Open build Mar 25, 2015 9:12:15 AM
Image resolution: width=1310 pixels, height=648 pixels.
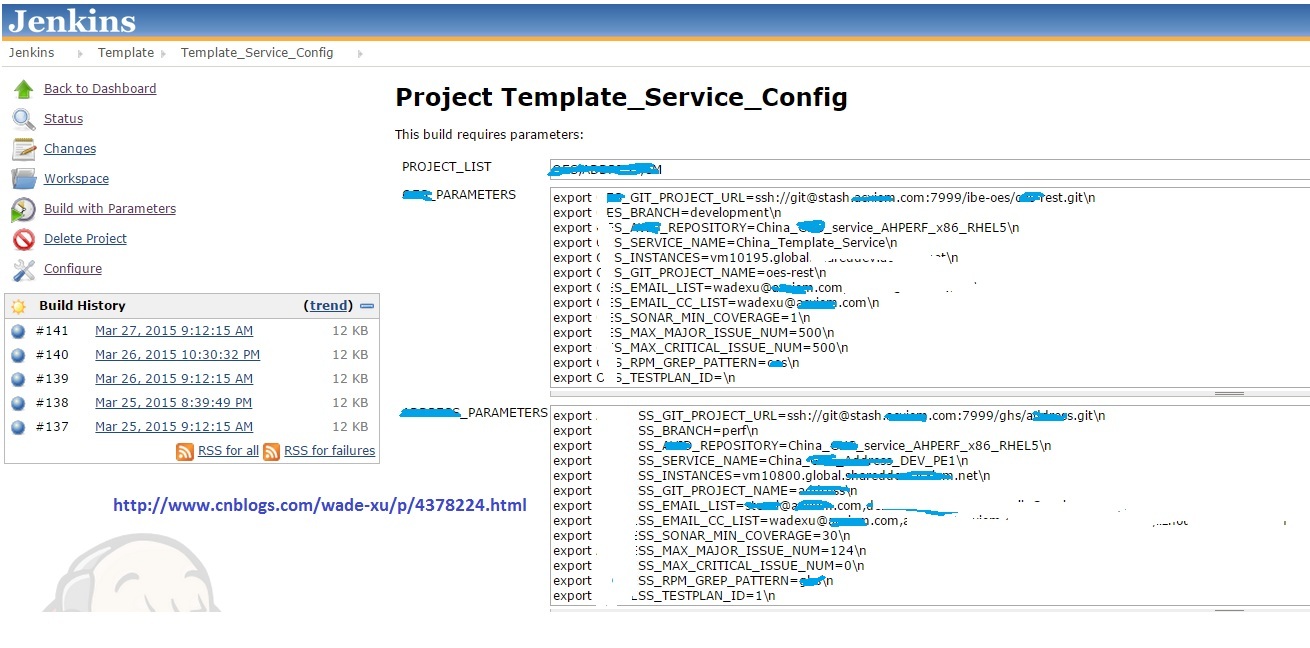tap(174, 427)
